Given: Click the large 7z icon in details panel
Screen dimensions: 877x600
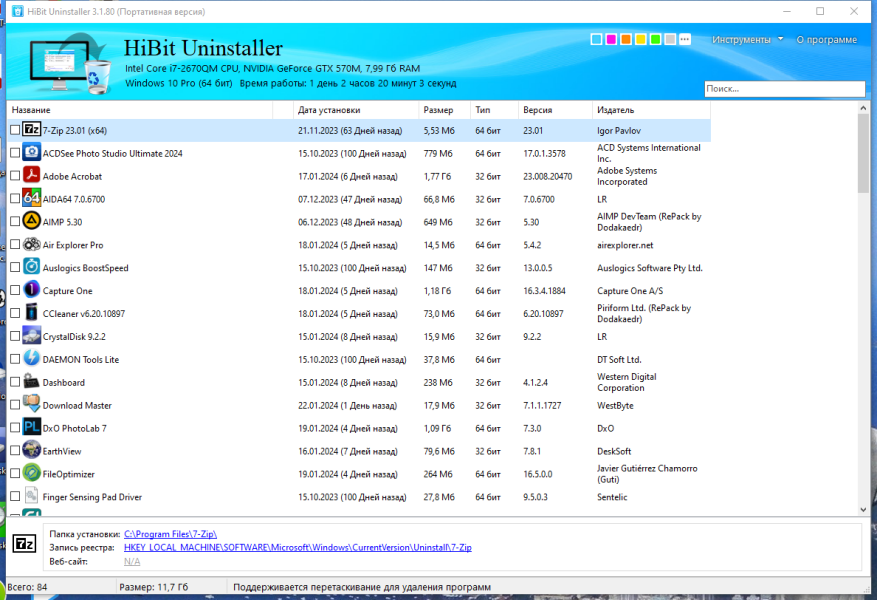Looking at the screenshot, I should coord(24,544).
